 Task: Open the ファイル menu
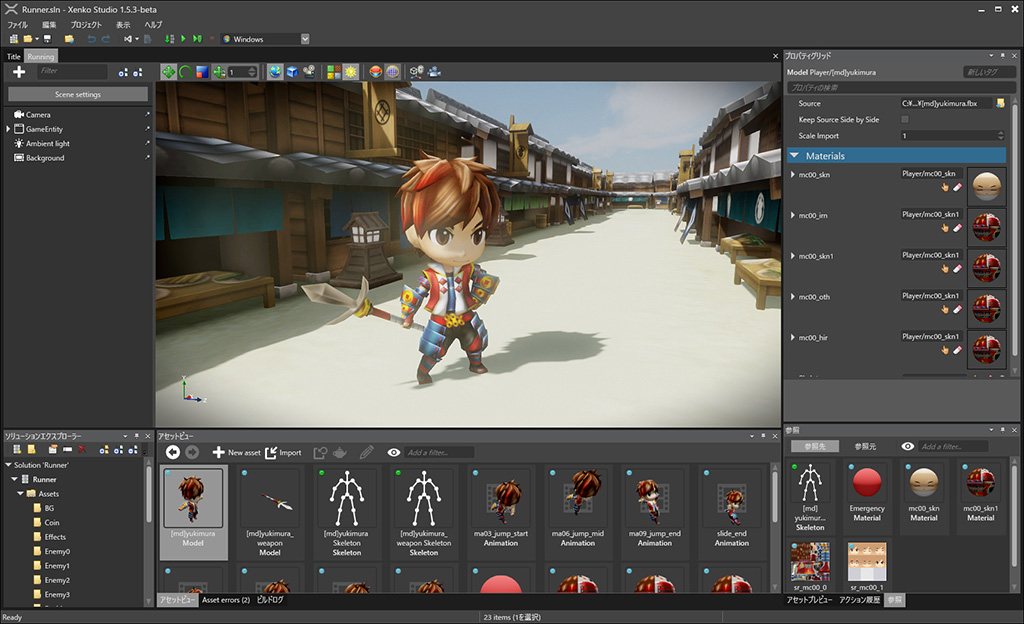(x=18, y=25)
